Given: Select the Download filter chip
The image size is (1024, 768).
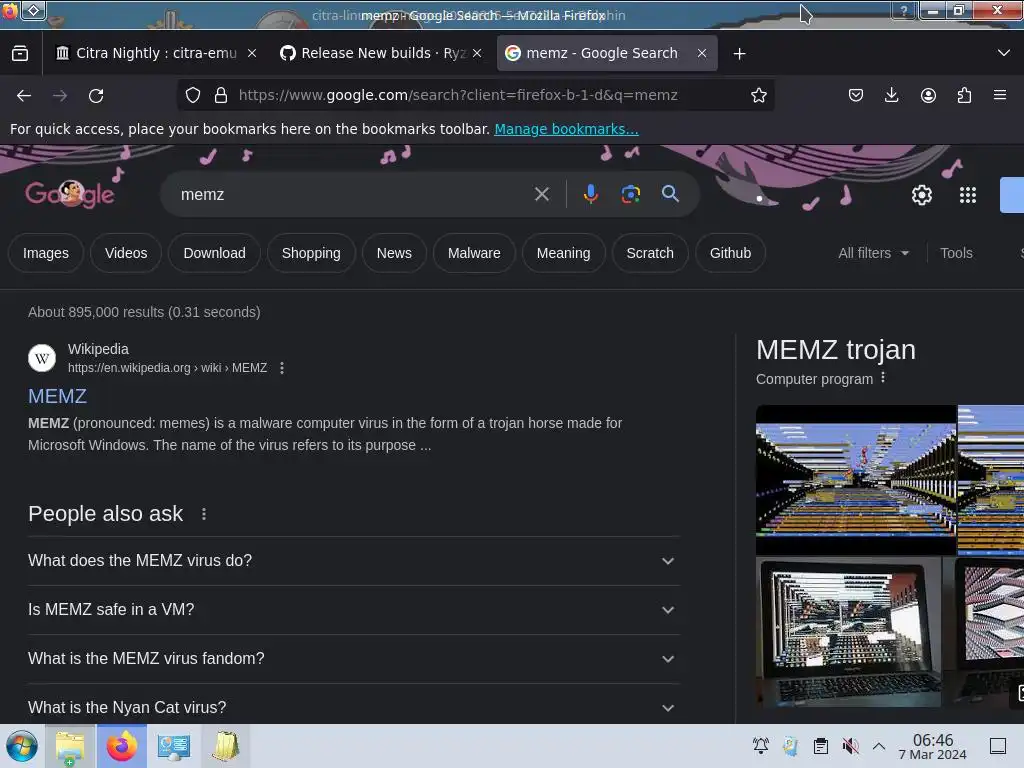Looking at the screenshot, I should pos(214,253).
